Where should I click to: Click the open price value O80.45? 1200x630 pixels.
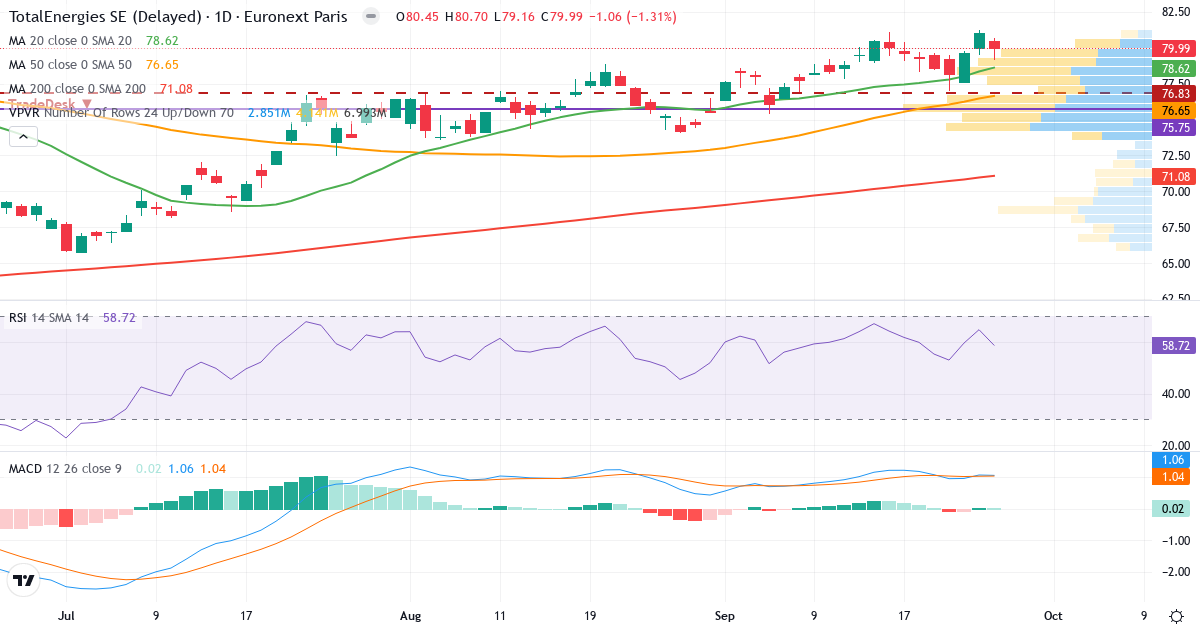pyautogui.click(x=419, y=17)
